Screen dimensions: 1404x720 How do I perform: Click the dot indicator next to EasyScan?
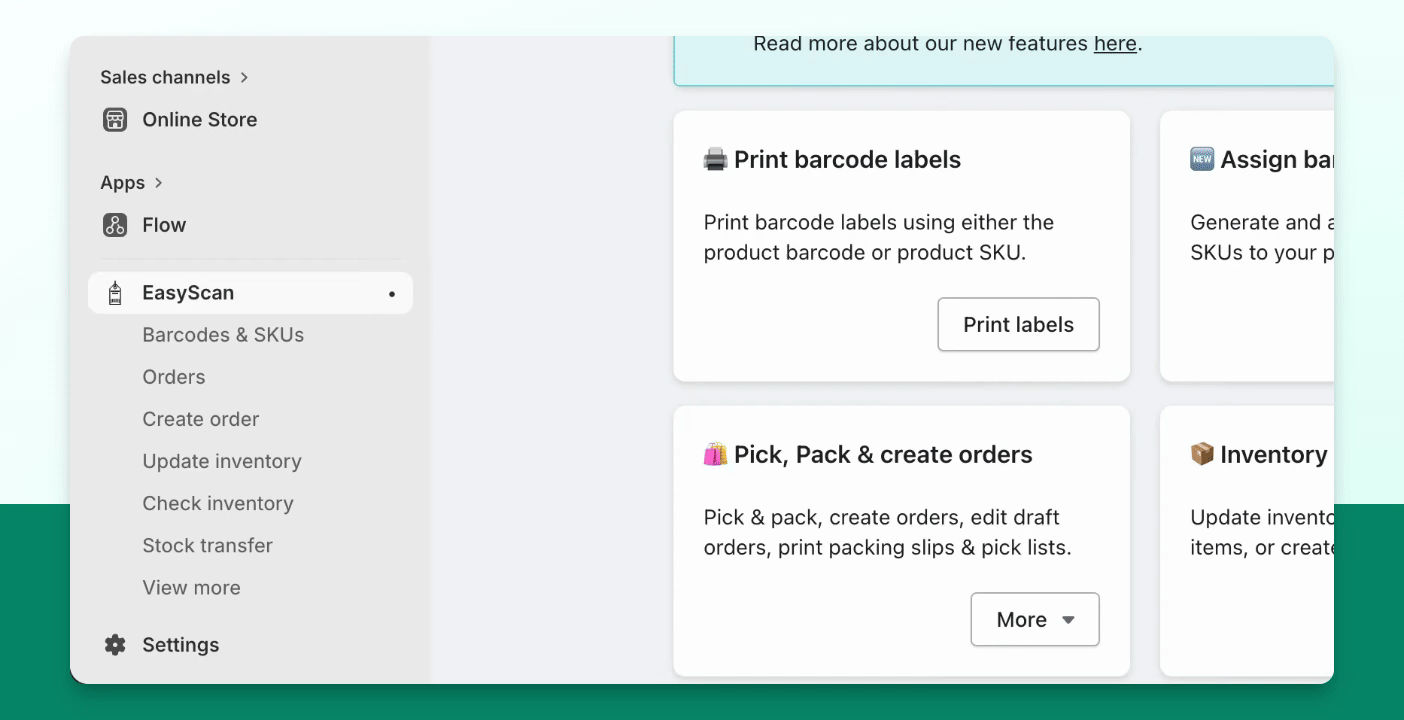[x=392, y=294]
